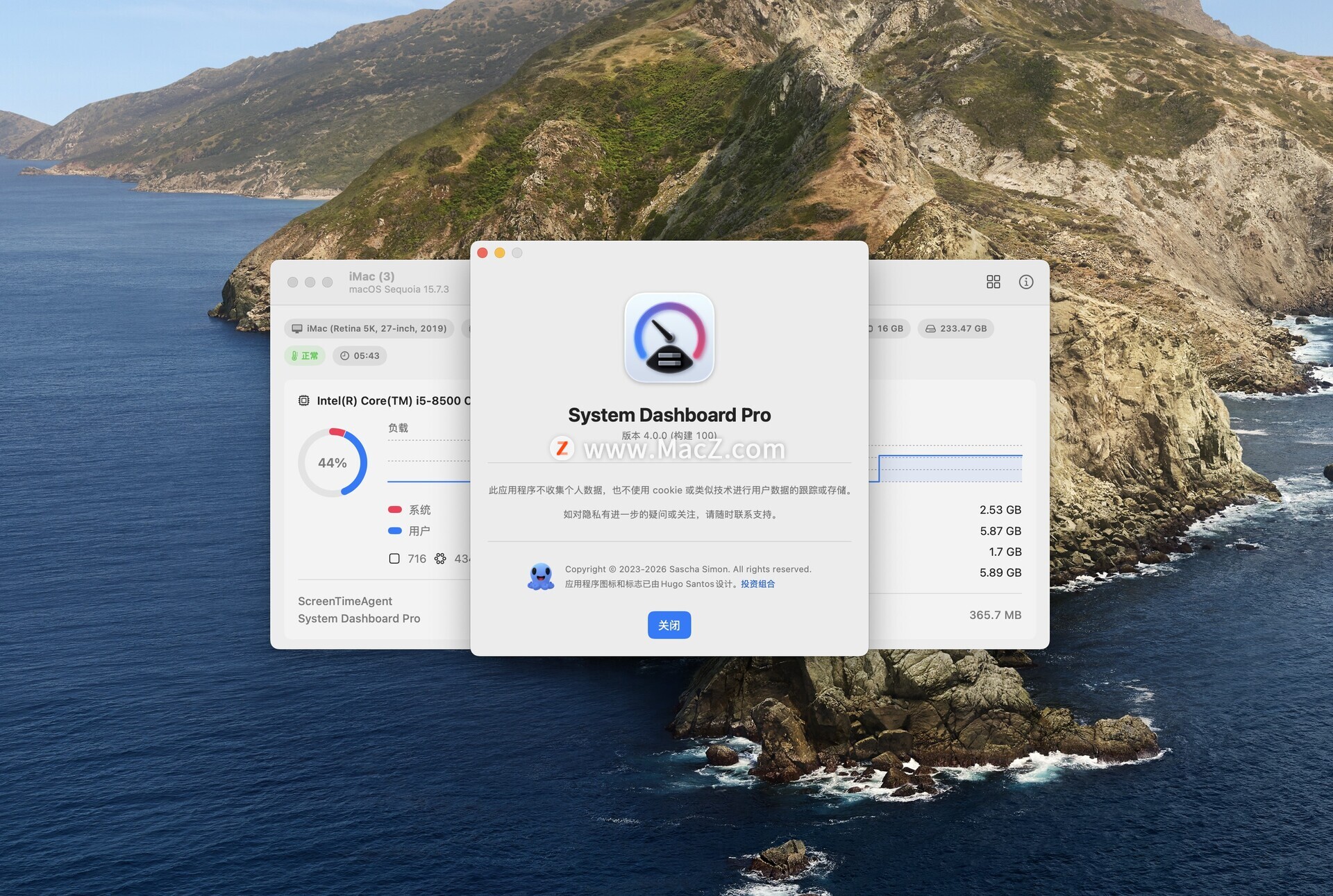This screenshot has width=1333, height=896.
Task: Click the blue octopus developer mascot icon
Action: click(541, 576)
